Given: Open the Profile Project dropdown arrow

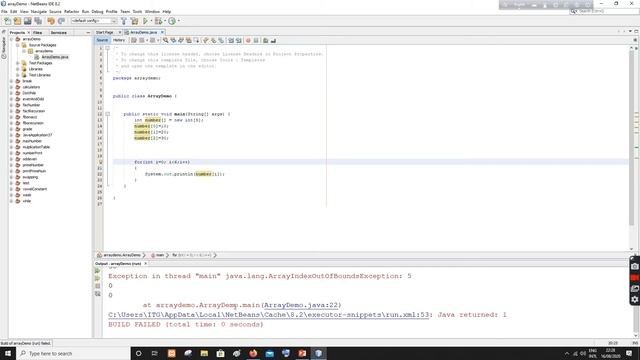Looking at the screenshot, I should click(x=178, y=21).
